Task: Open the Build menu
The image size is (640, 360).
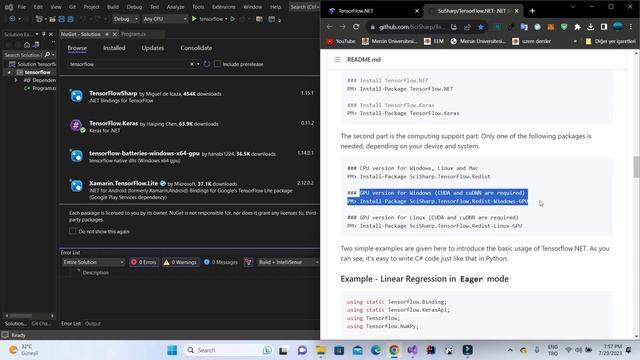Action: coord(113,7)
